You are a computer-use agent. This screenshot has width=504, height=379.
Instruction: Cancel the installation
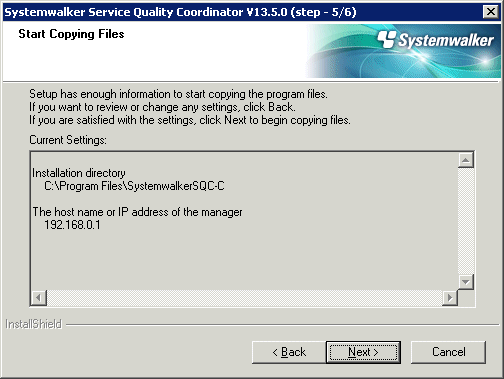tap(448, 352)
